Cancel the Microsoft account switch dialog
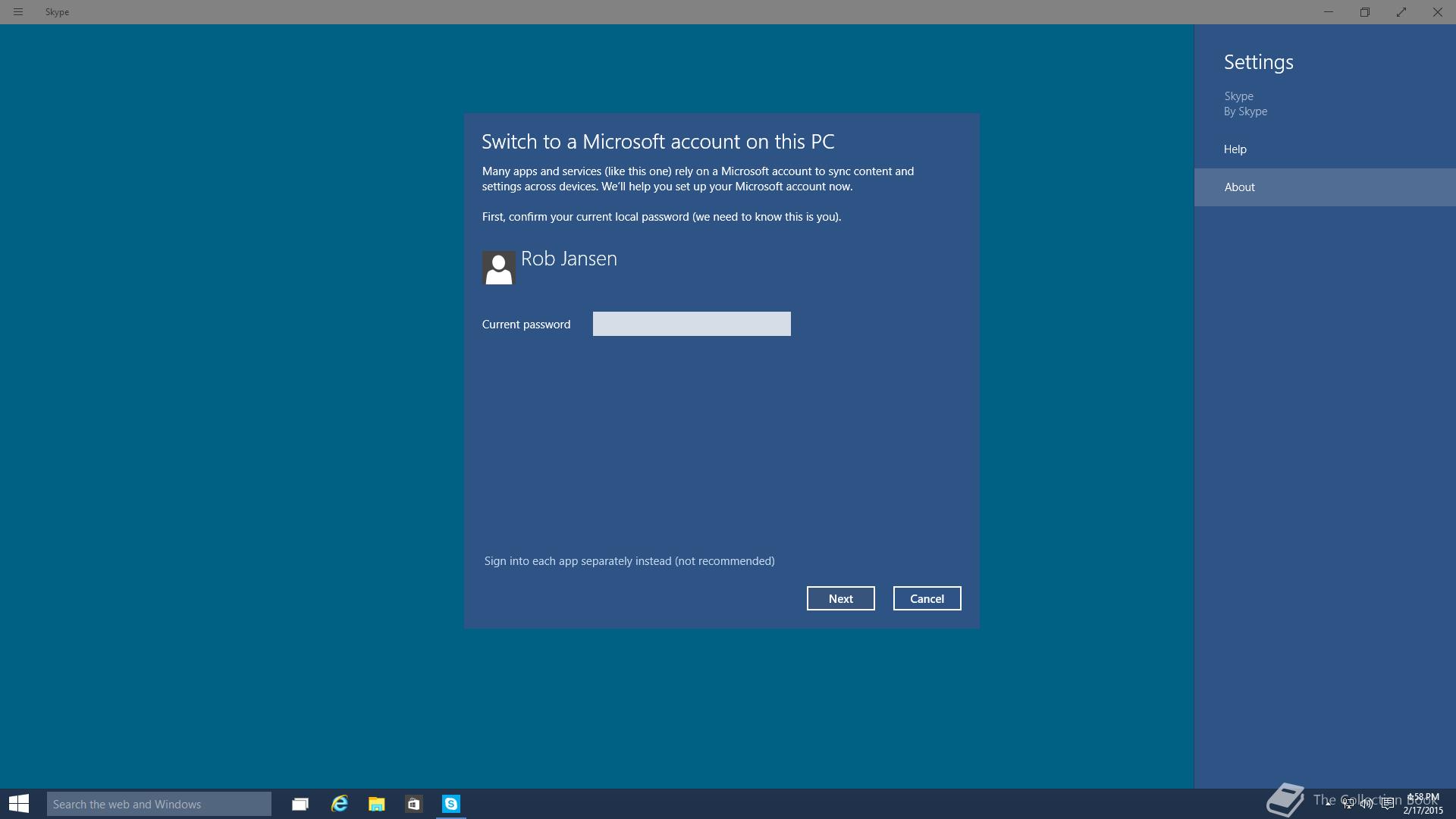The height and width of the screenshot is (819, 1456). [927, 598]
